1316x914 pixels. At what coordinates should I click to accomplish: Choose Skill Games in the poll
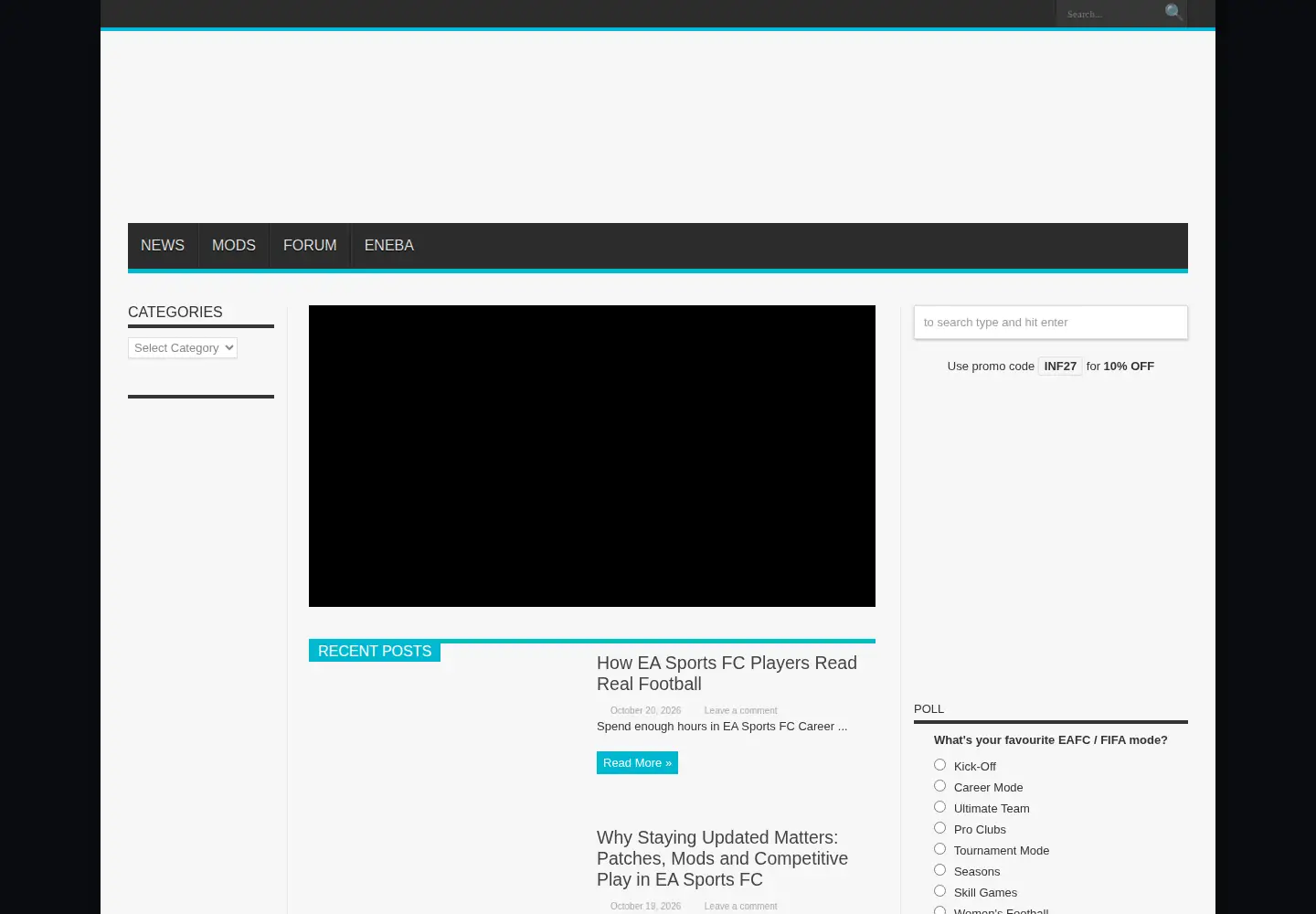click(x=939, y=891)
